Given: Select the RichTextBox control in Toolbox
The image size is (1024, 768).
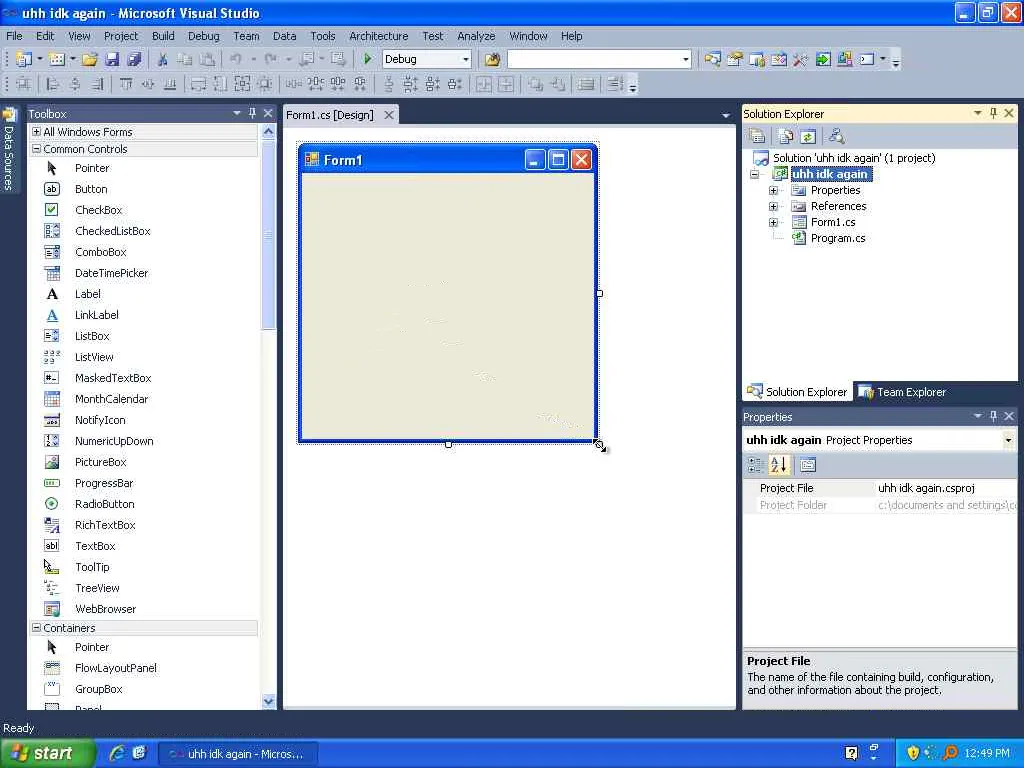Looking at the screenshot, I should coord(105,525).
